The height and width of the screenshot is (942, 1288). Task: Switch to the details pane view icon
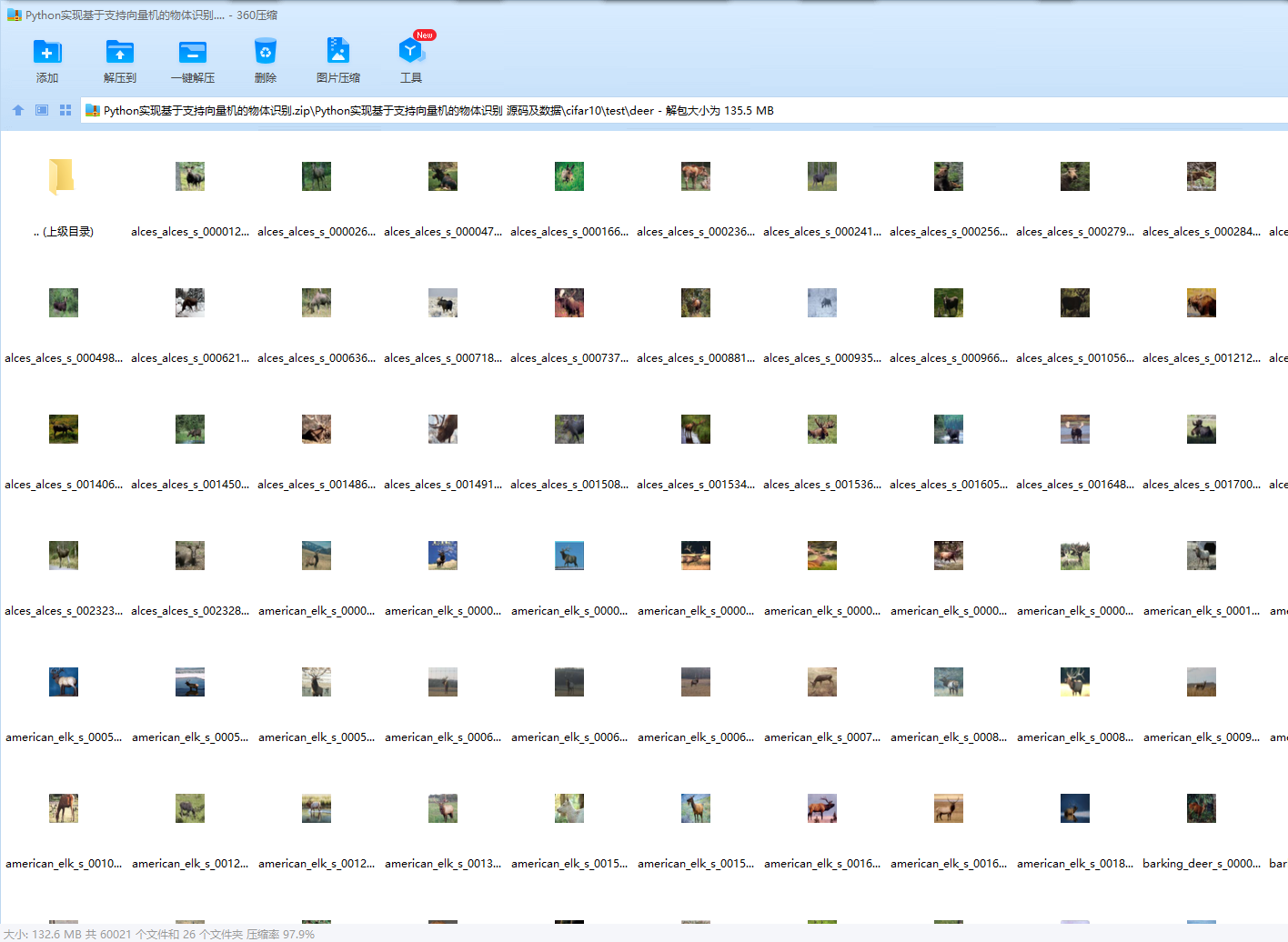coord(42,110)
